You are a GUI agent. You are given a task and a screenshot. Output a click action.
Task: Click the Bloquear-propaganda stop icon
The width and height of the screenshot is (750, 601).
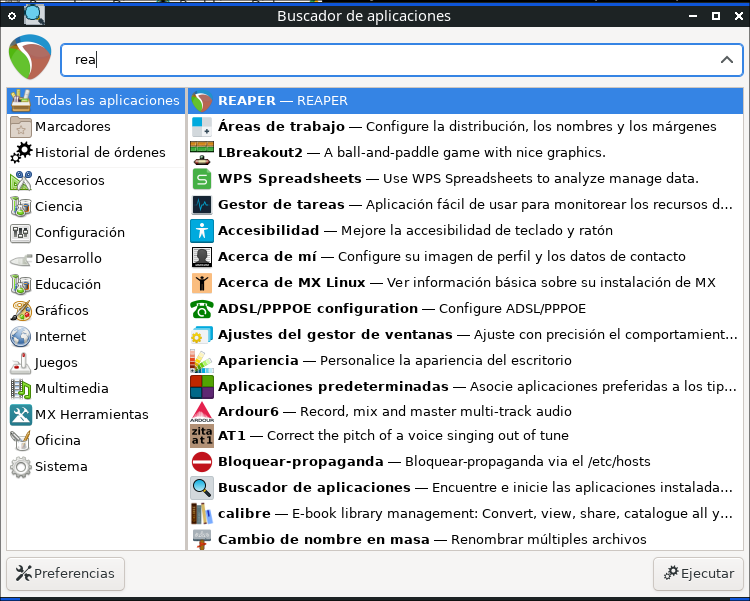201,462
